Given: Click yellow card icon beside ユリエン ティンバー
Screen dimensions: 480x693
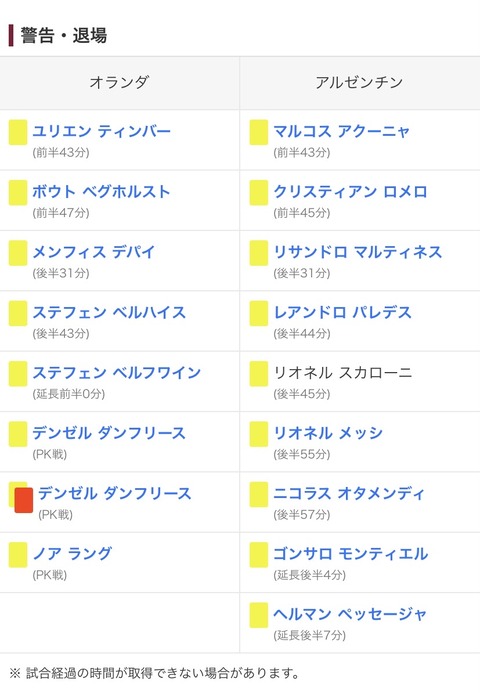Looking at the screenshot, I should point(18,132).
